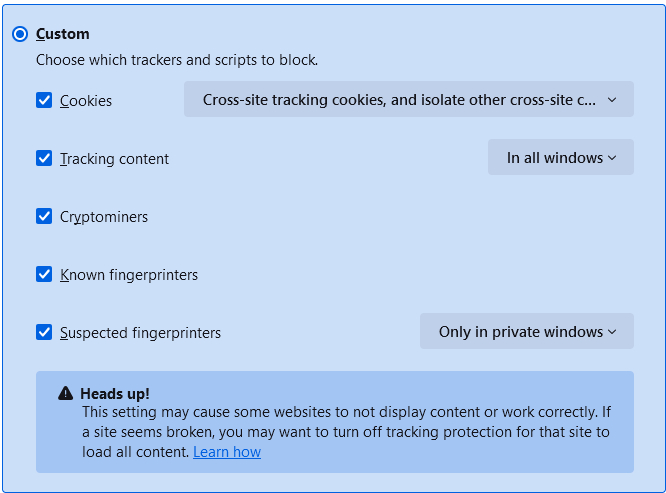This screenshot has height=493, width=666.
Task: Expand the 'Only in private windows' dropdown
Action: click(x=526, y=331)
